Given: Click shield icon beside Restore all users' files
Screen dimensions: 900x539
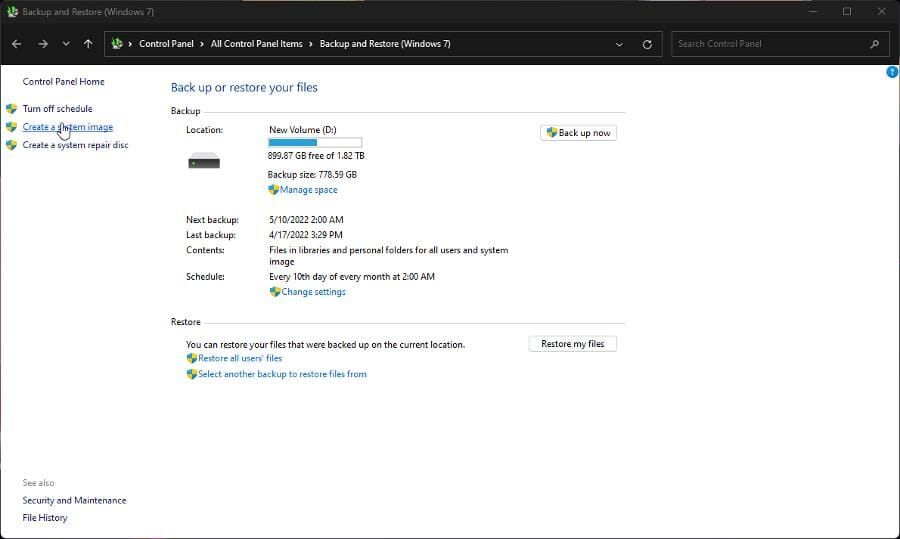Looking at the screenshot, I should coord(192,358).
